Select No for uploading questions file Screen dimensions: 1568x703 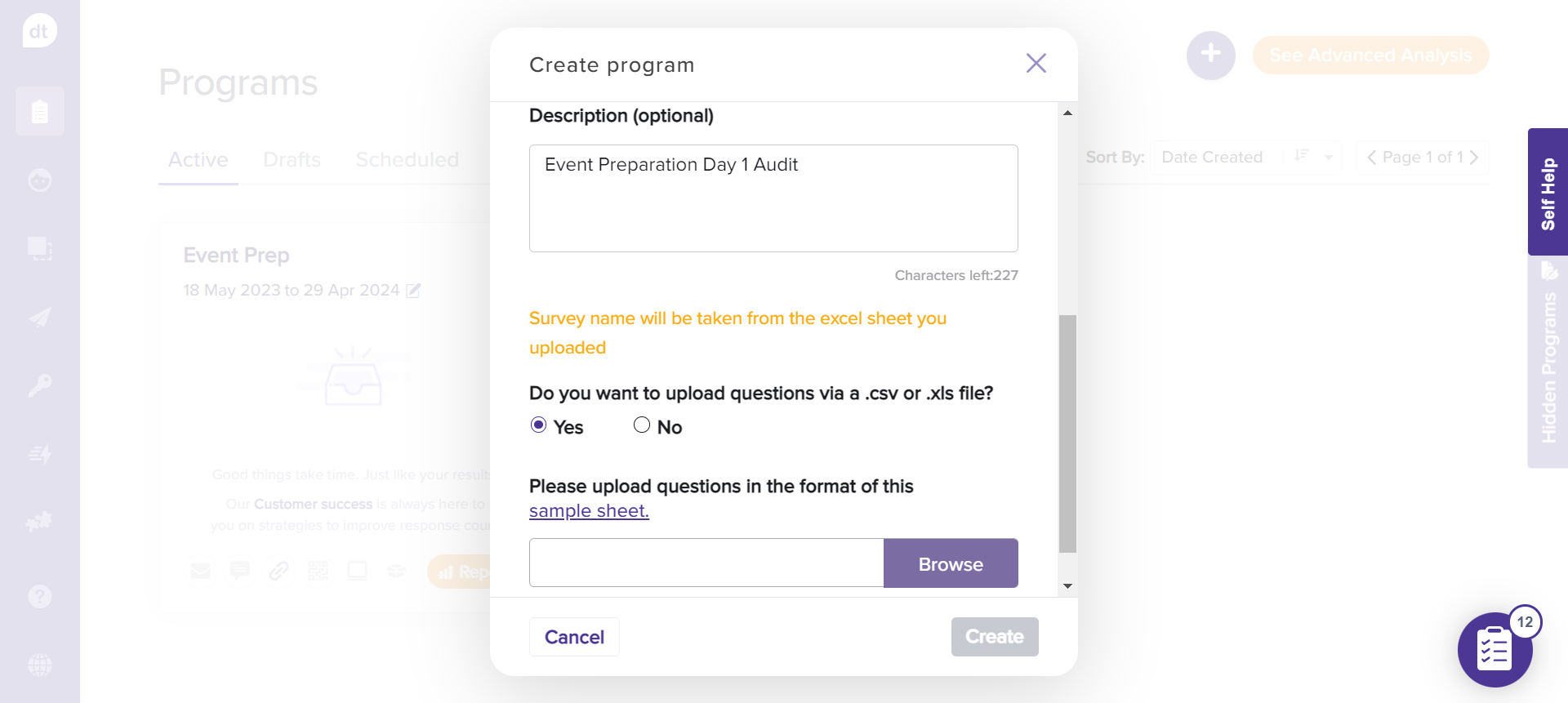click(x=642, y=425)
